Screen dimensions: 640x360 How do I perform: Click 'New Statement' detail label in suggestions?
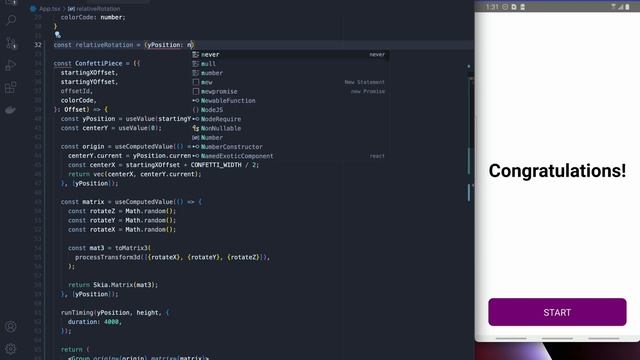[x=364, y=82]
